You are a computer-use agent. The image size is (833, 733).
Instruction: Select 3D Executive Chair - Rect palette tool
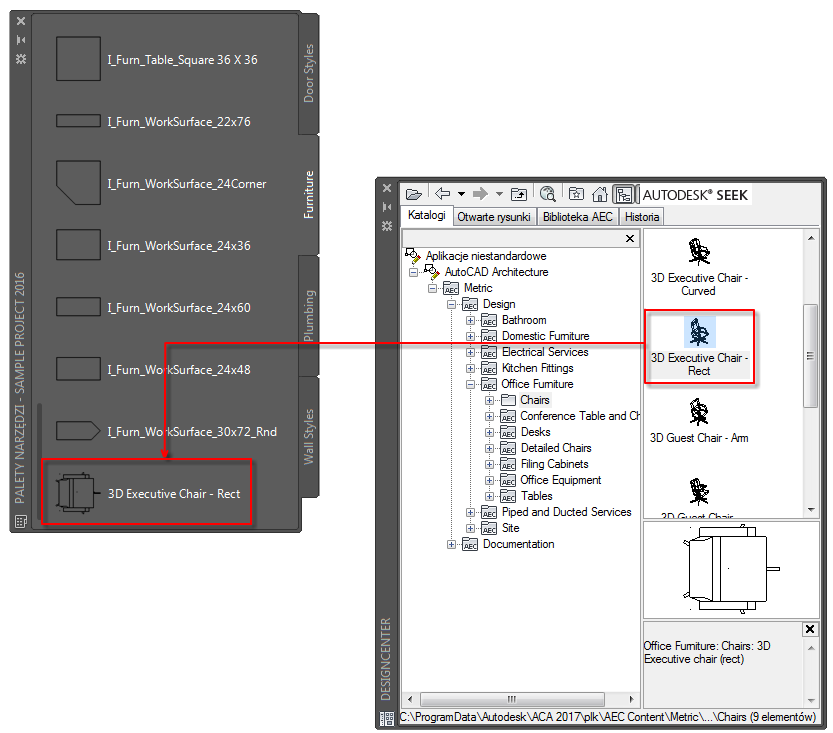click(147, 492)
